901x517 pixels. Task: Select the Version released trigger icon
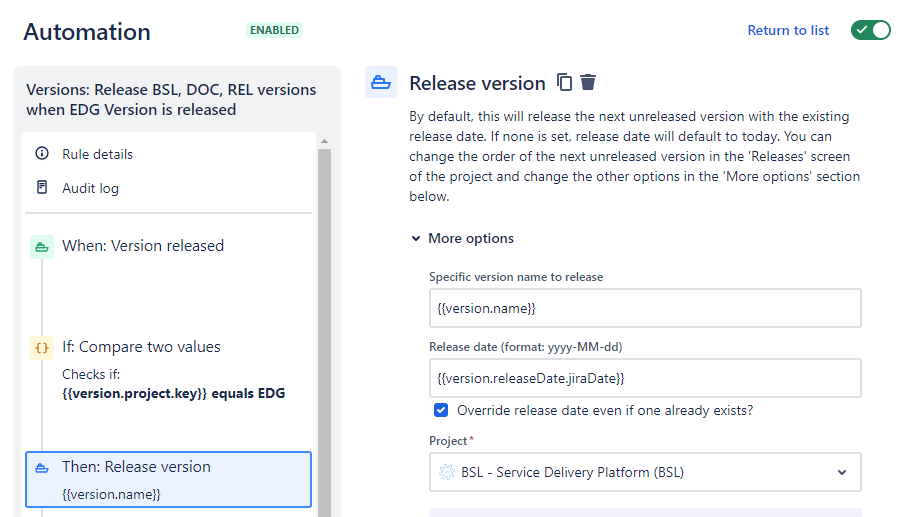click(x=42, y=247)
